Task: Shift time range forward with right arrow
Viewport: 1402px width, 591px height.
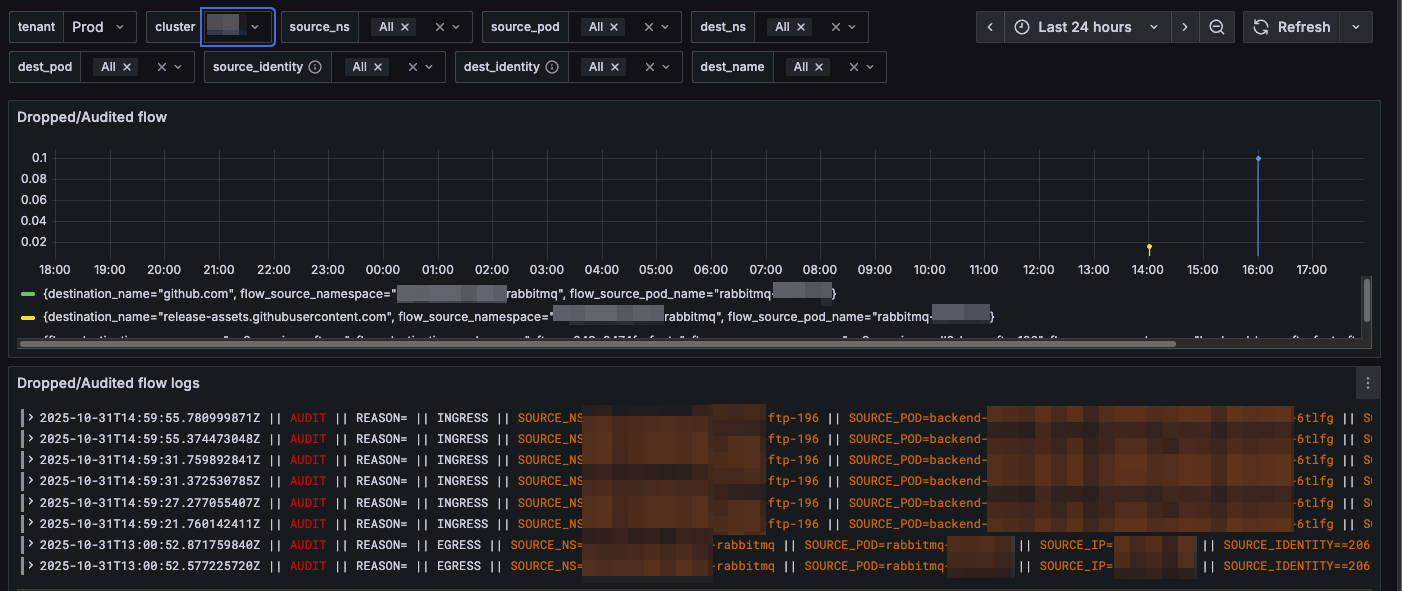Action: click(1185, 27)
